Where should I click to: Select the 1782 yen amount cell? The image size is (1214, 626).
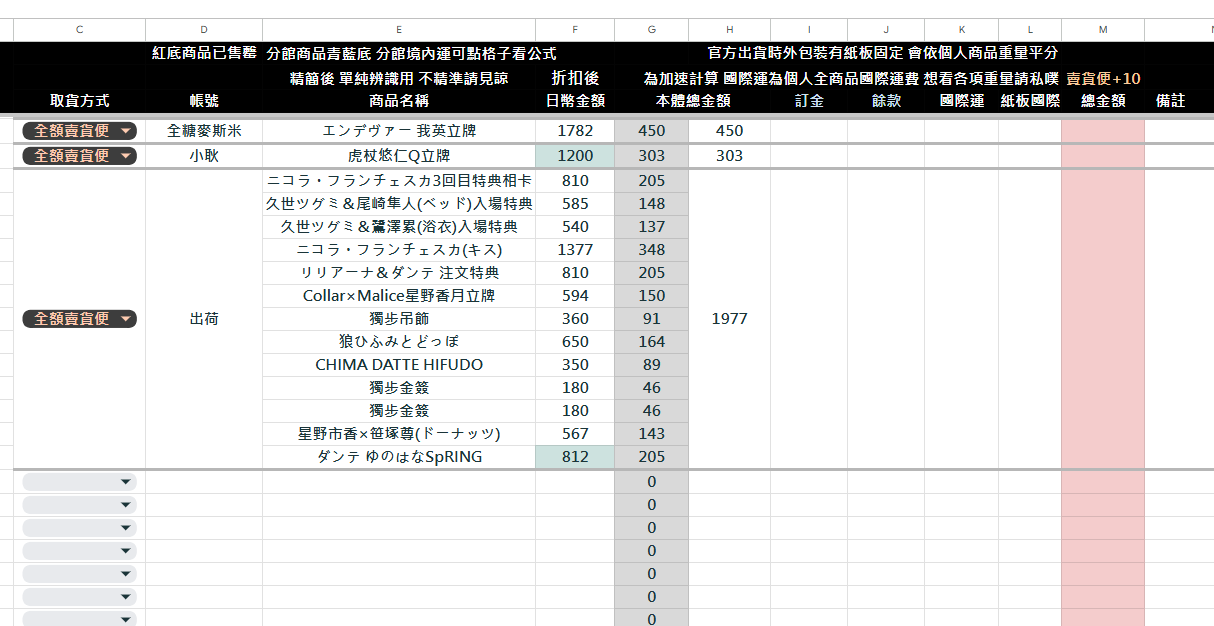(575, 130)
